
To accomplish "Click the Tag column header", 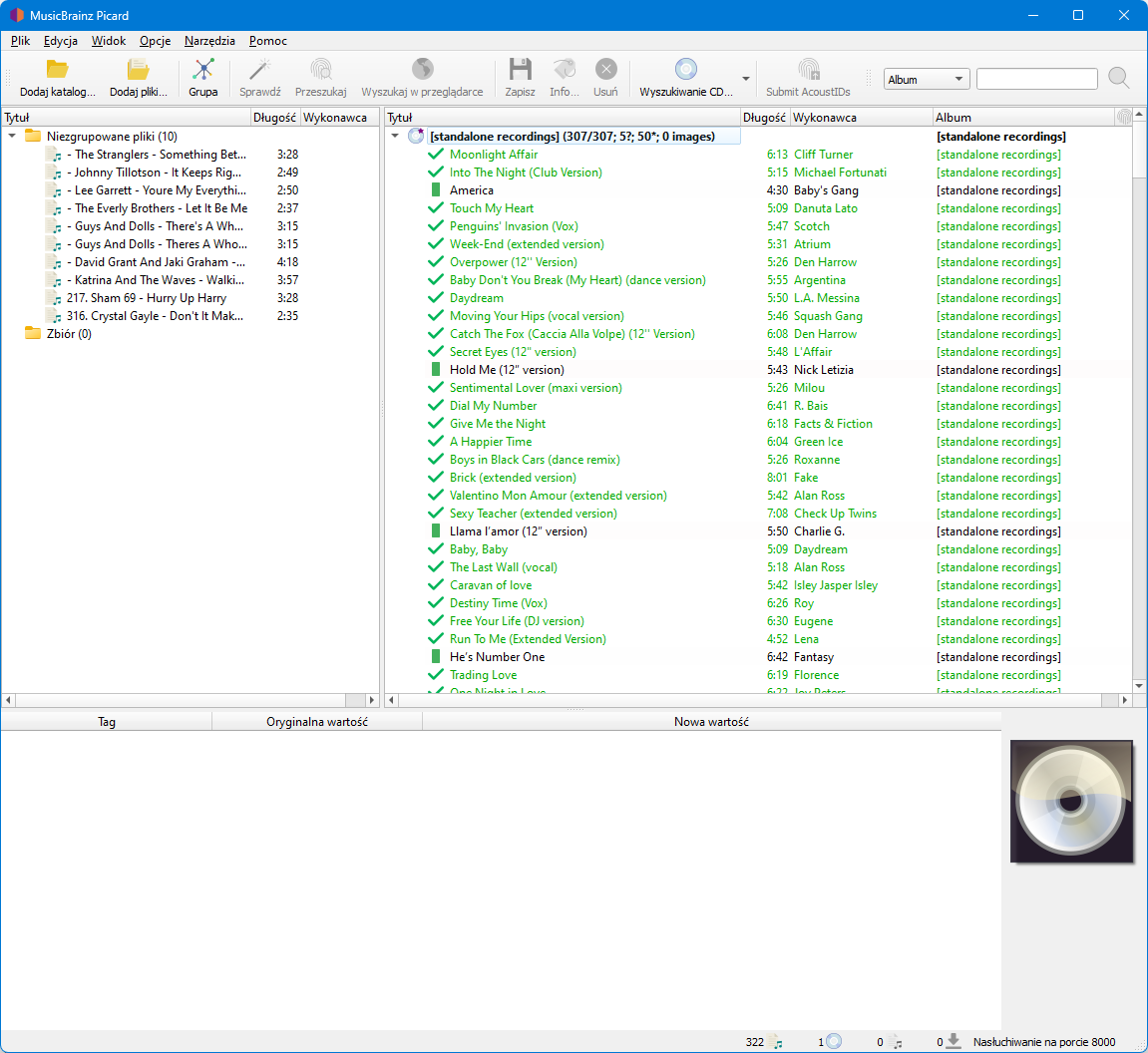I will coord(106,722).
